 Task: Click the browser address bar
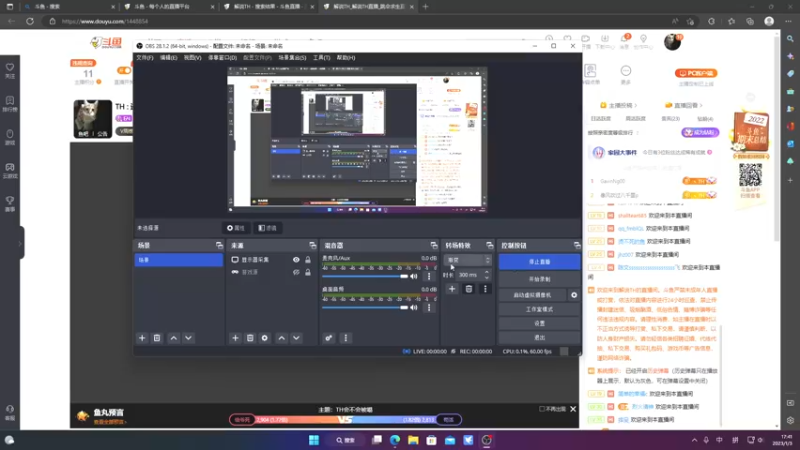pos(357,21)
